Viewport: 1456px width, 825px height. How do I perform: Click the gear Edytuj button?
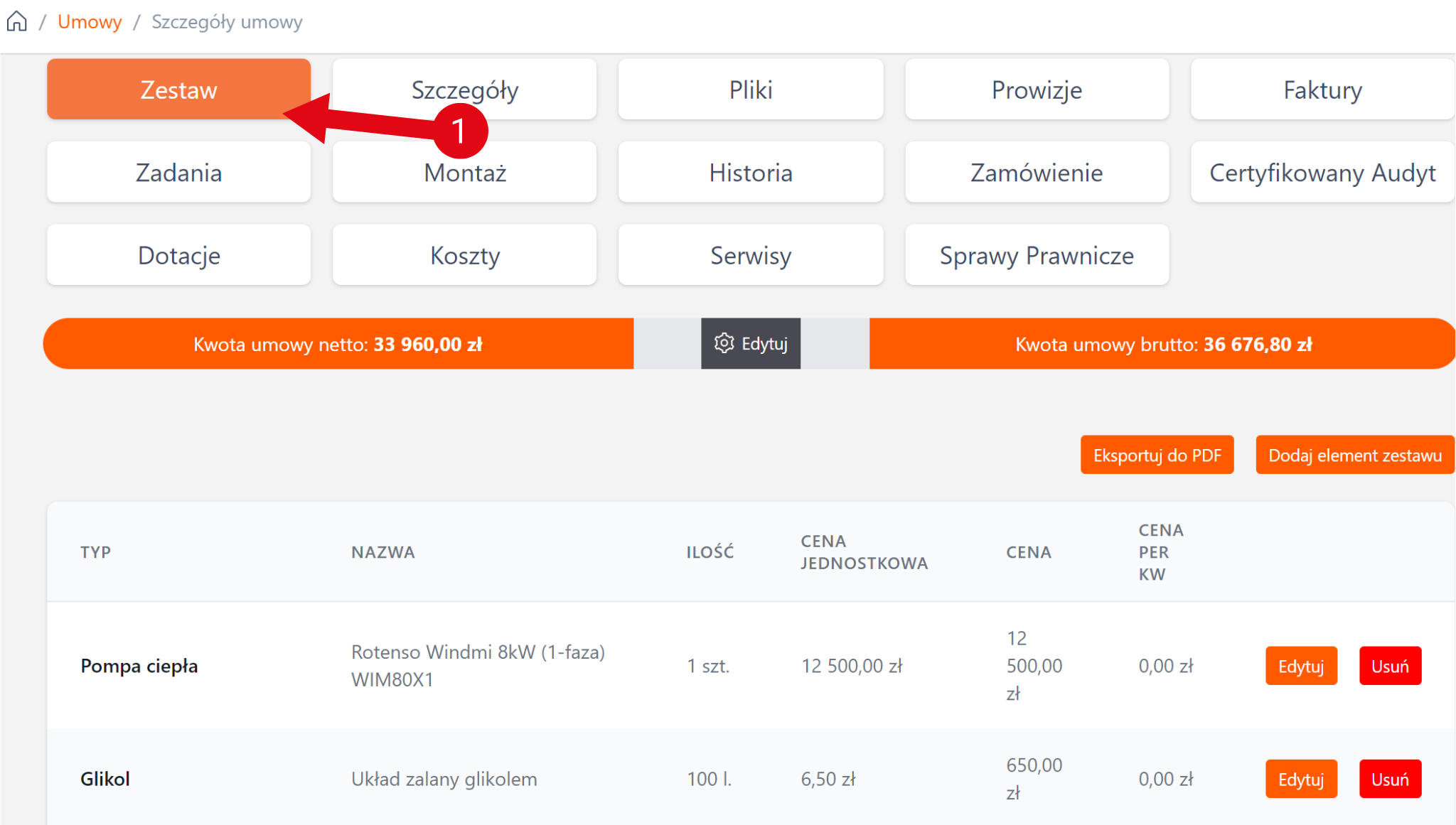click(x=751, y=344)
